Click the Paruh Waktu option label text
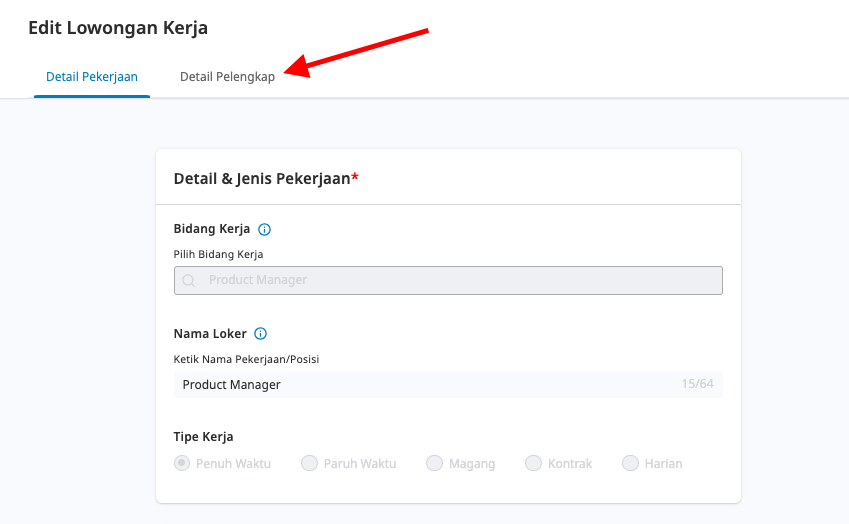Viewport: 849px width, 524px height. (360, 464)
